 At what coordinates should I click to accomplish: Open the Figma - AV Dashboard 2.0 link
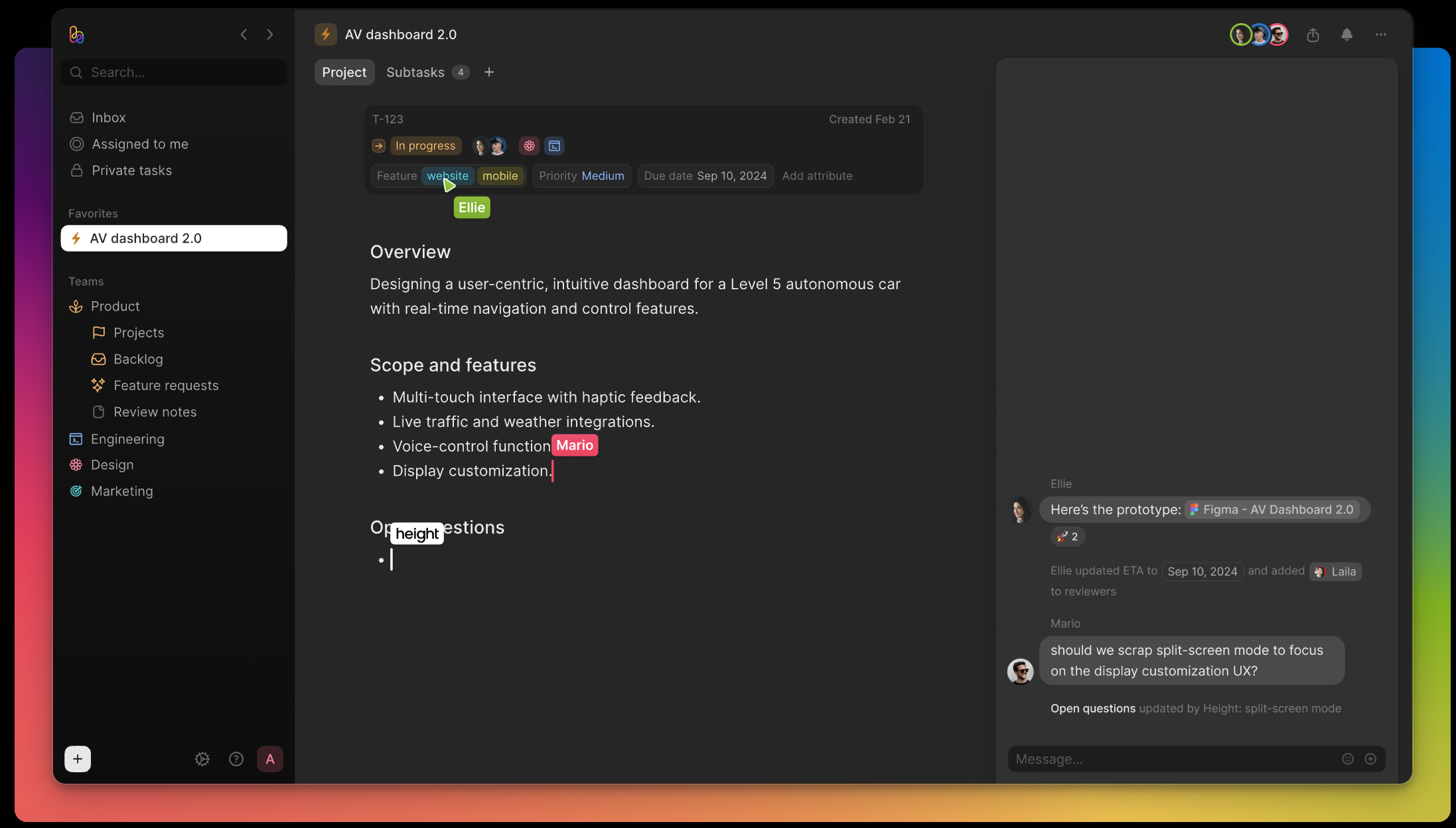[x=1272, y=510]
